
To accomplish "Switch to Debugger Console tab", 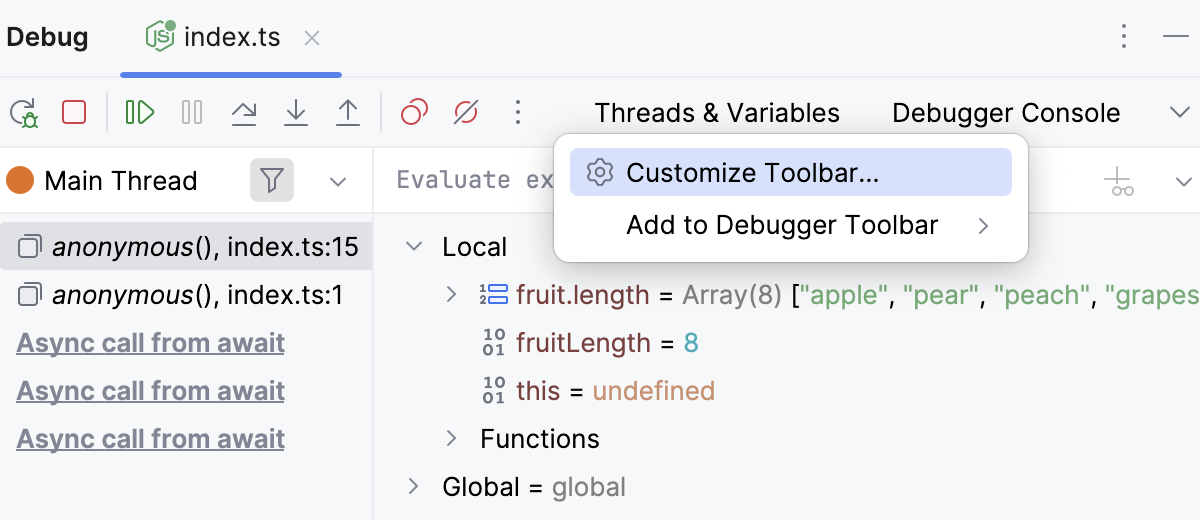I will click(x=1005, y=113).
